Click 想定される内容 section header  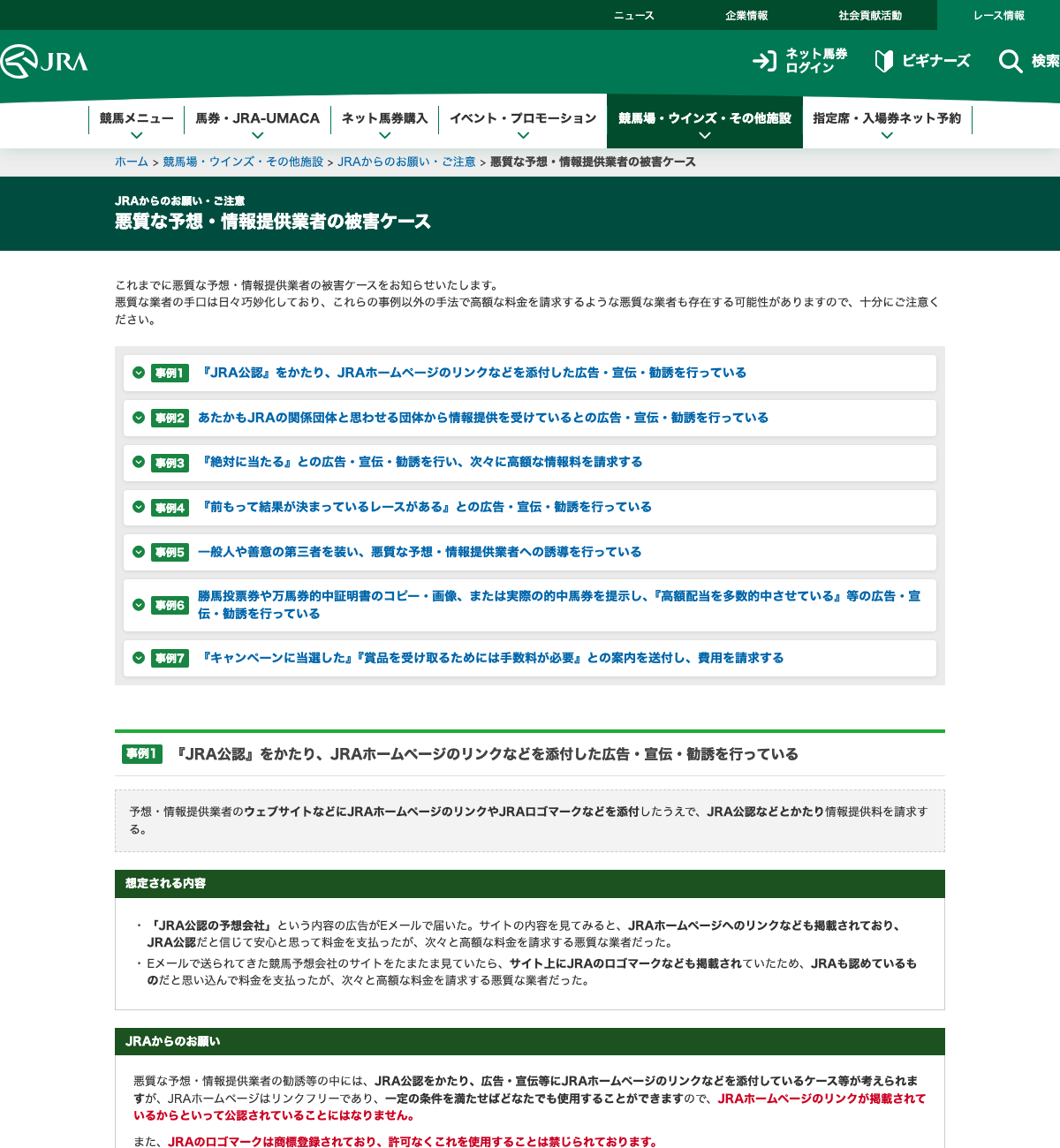click(x=530, y=883)
